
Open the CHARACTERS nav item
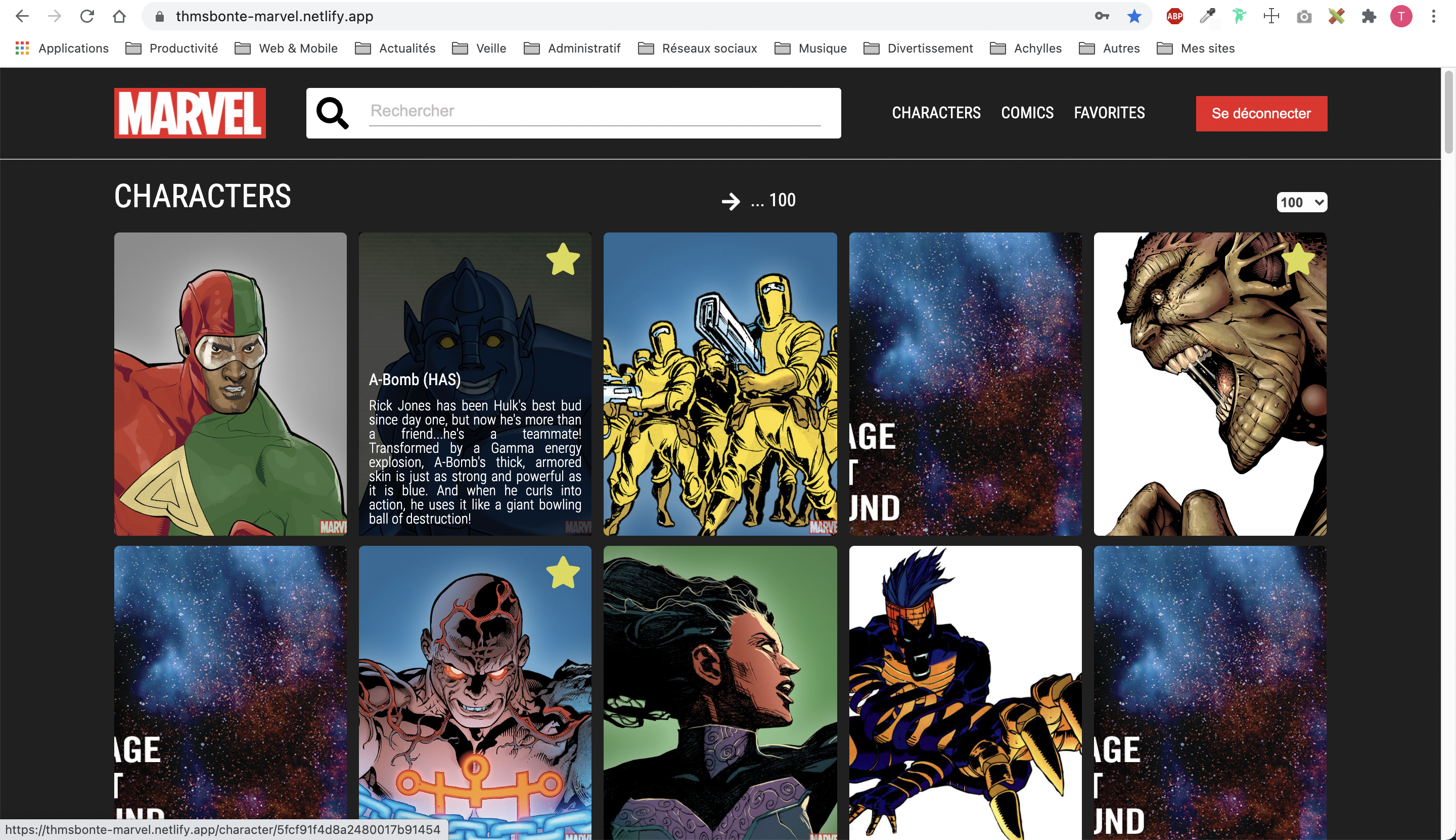[936, 113]
